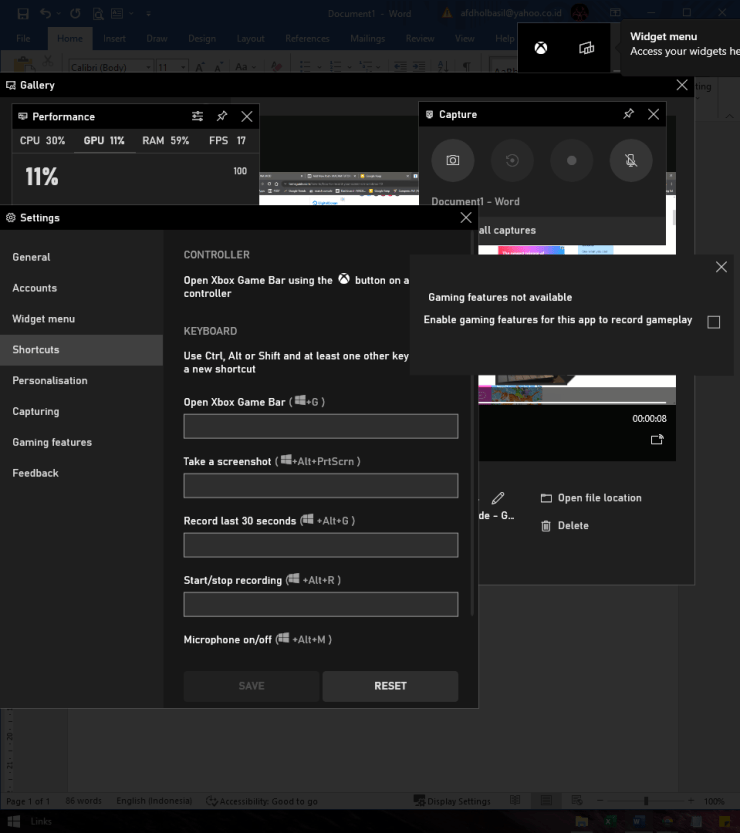The width and height of the screenshot is (740, 833).
Task: Enable gaming features for this app checkbox
Action: 714,322
